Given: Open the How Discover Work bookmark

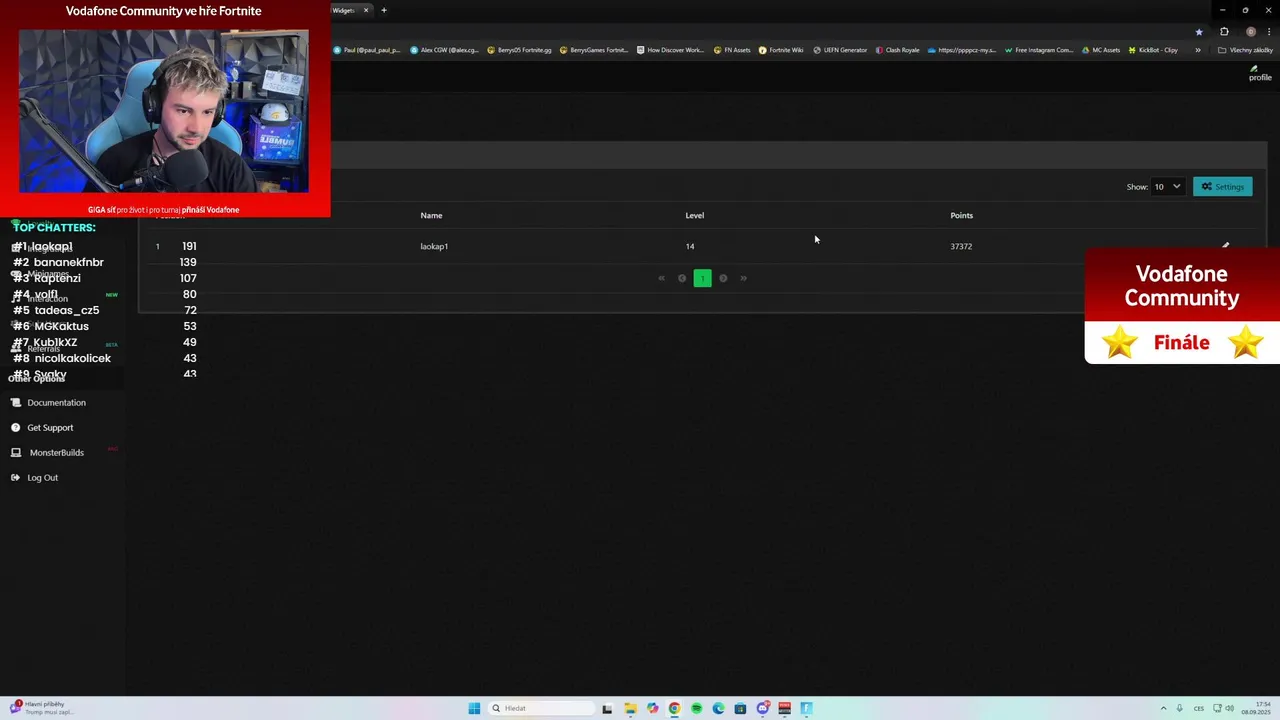Looking at the screenshot, I should point(670,50).
